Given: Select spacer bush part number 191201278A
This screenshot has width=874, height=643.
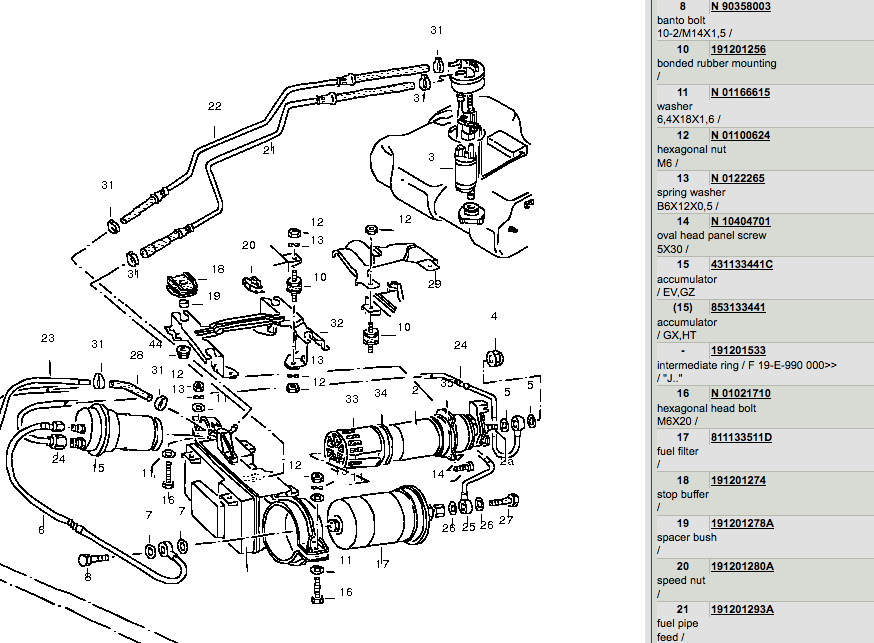Looking at the screenshot, I should pos(742,523).
